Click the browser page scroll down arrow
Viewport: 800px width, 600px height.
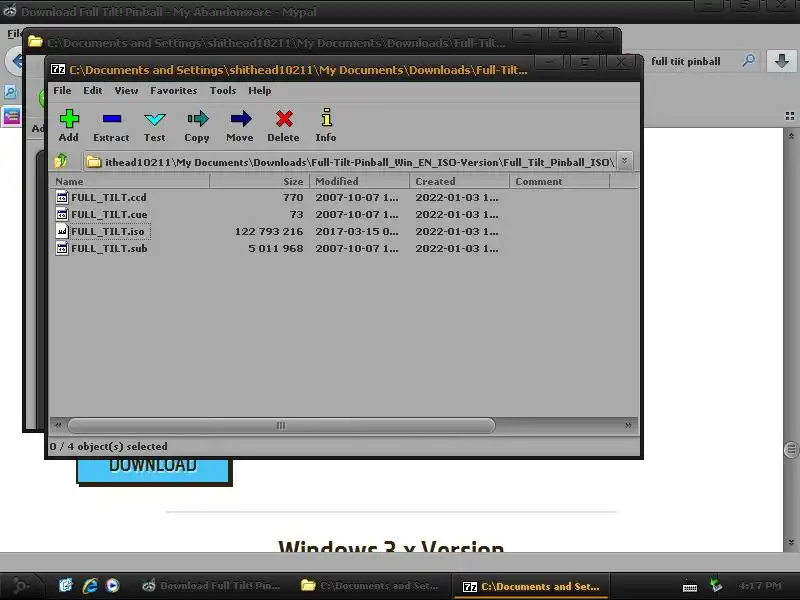pos(791,542)
